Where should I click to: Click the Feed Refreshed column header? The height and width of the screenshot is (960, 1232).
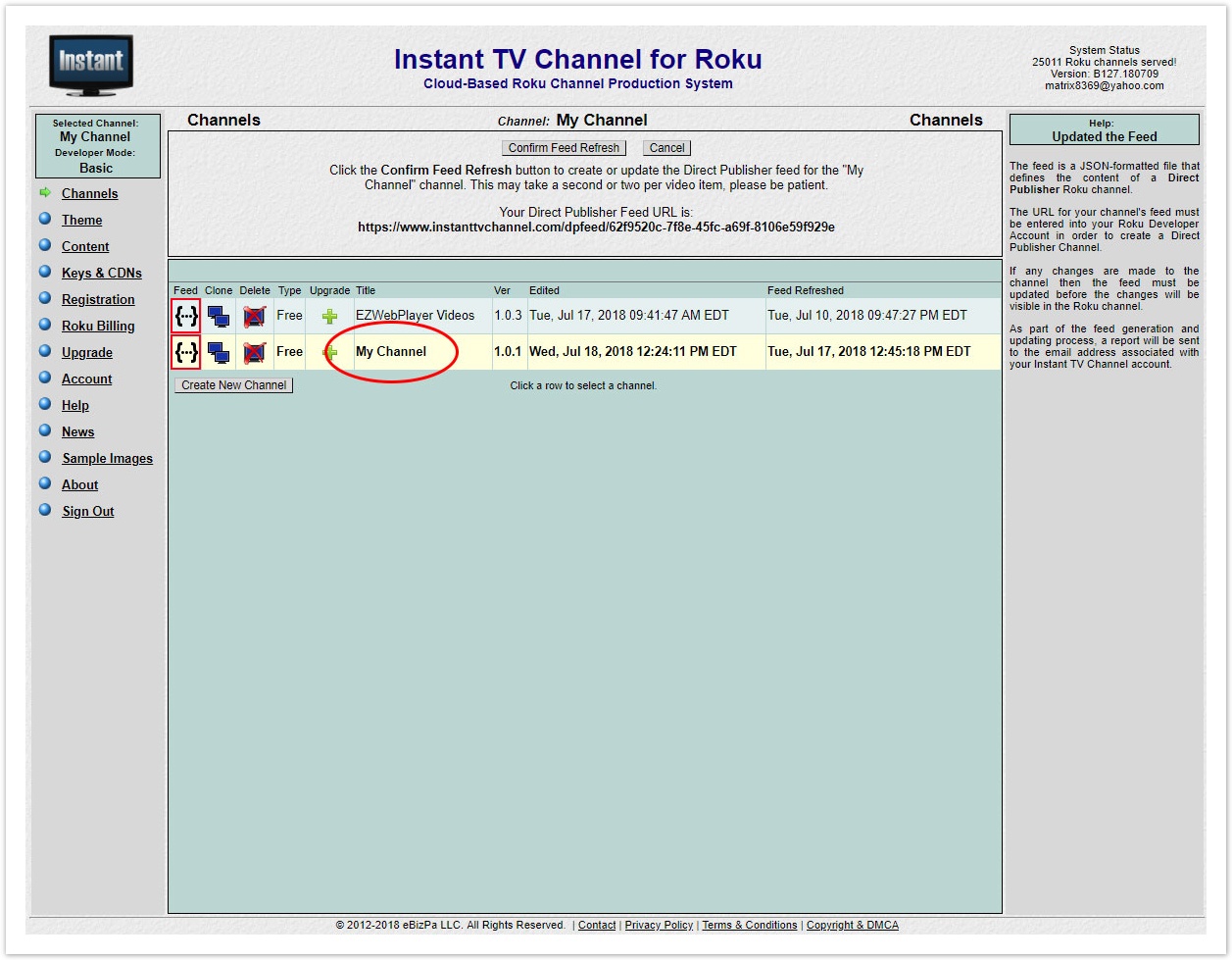tap(806, 290)
